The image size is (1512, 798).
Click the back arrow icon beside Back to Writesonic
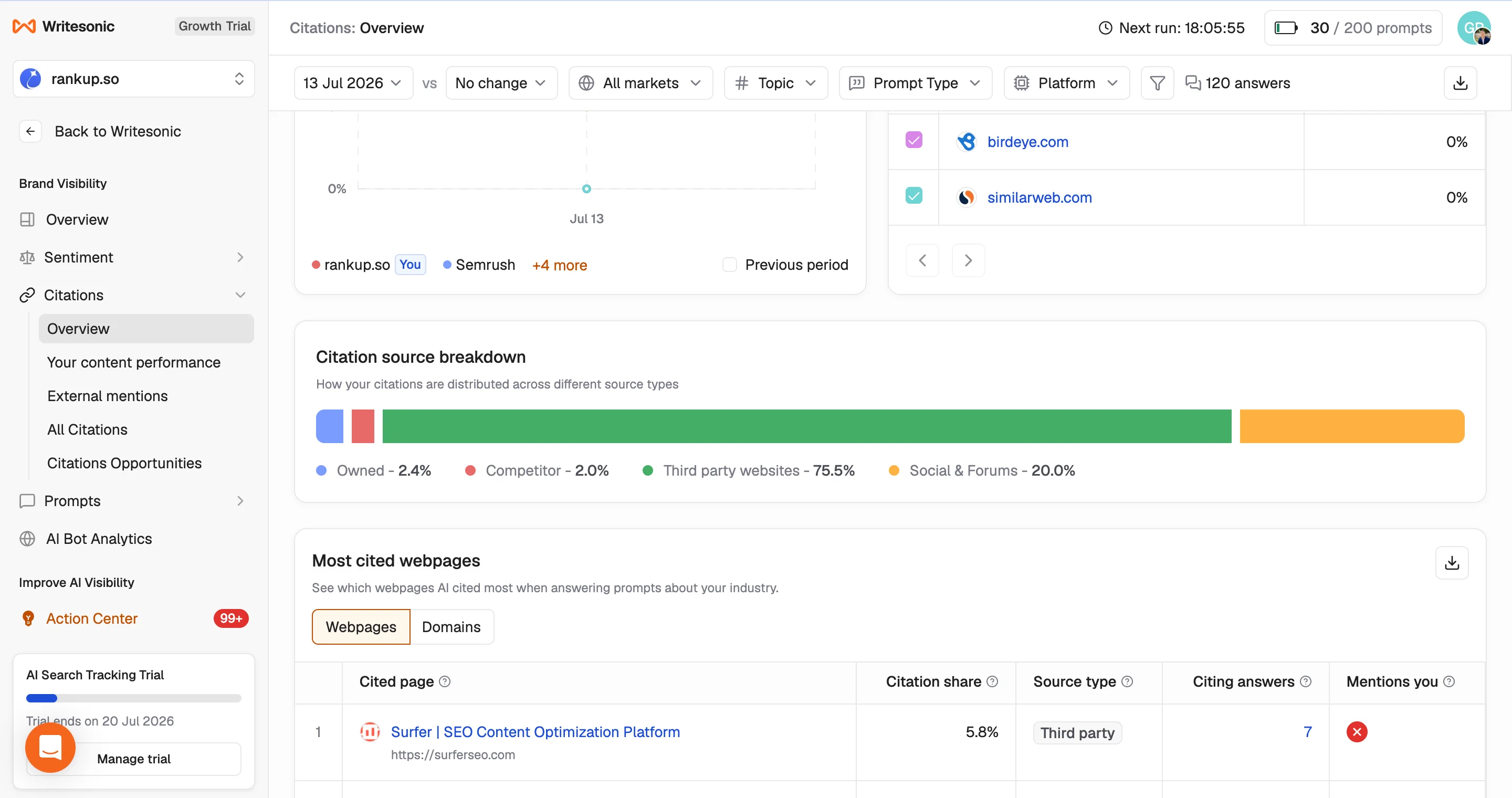pos(30,131)
